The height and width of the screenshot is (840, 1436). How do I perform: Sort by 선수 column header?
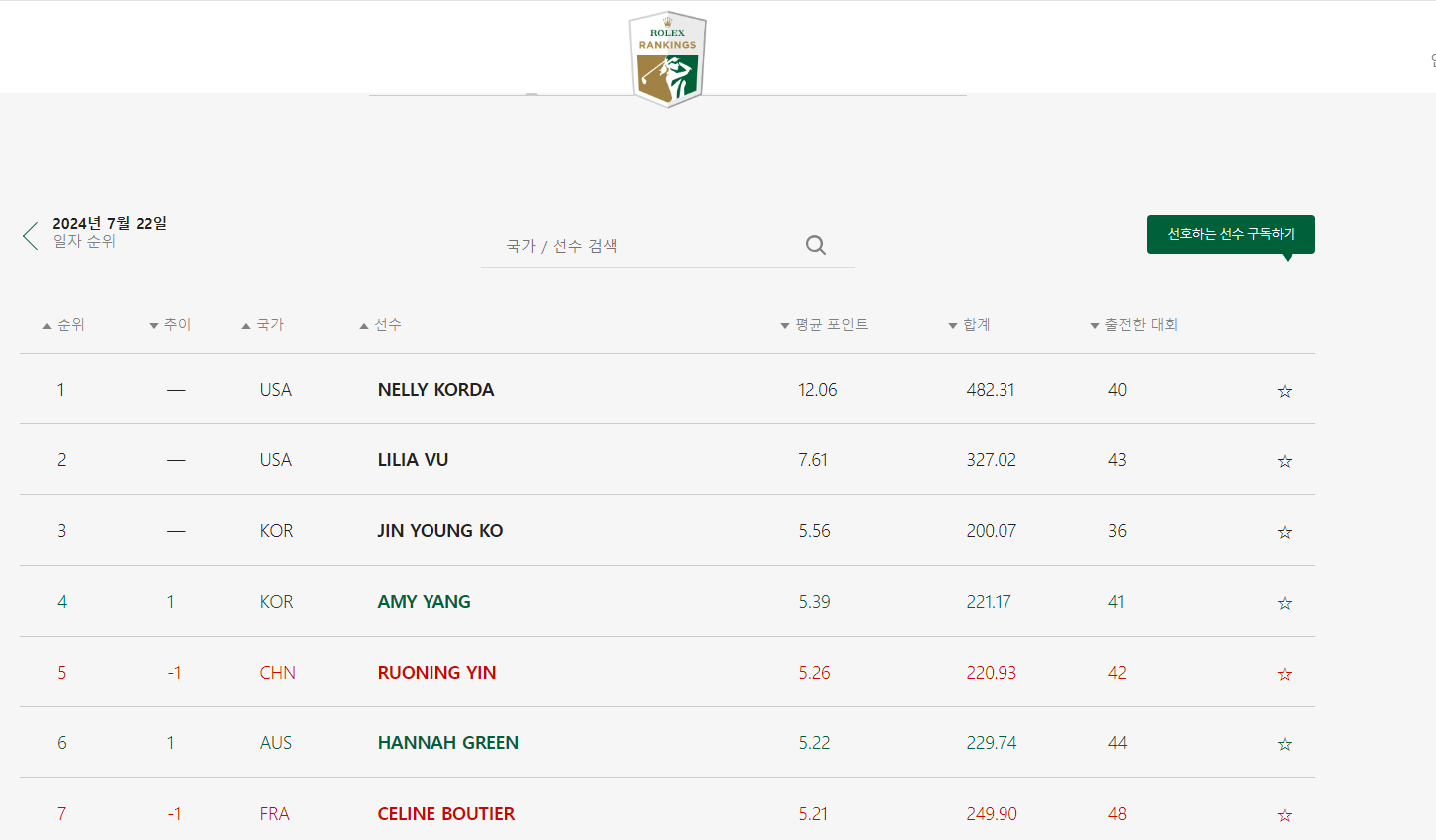(x=381, y=325)
